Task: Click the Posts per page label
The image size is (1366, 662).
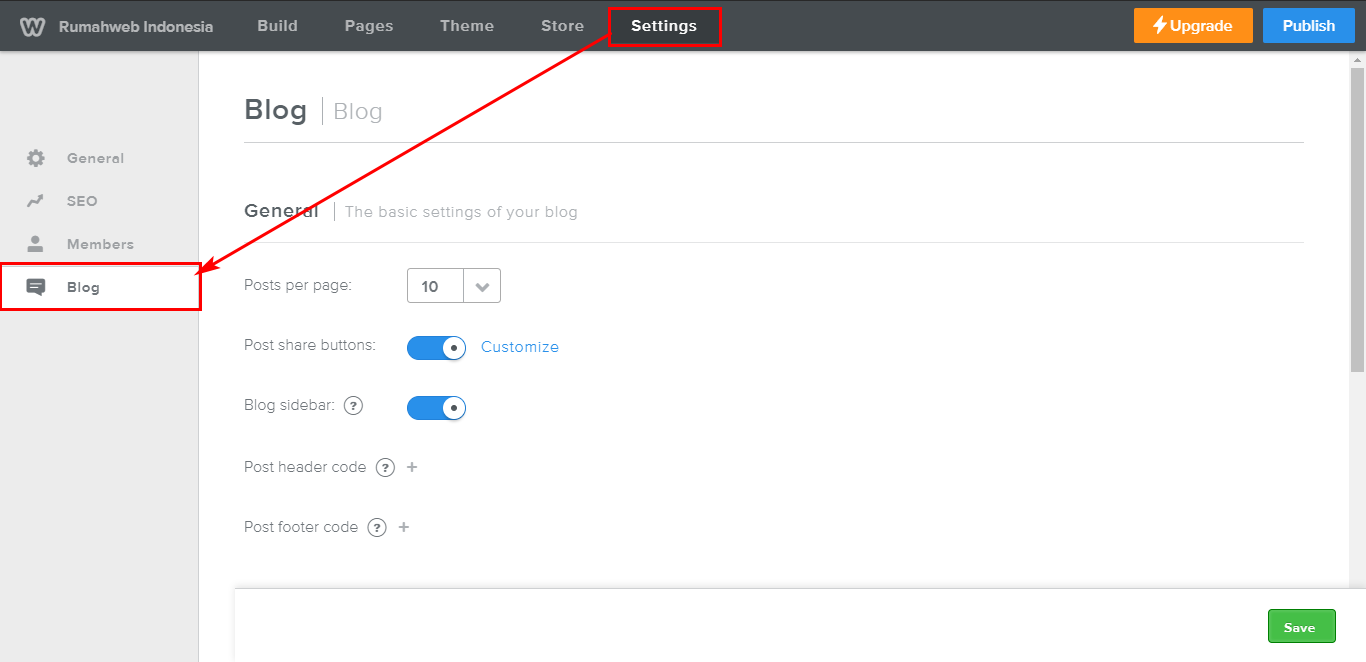Action: (298, 285)
